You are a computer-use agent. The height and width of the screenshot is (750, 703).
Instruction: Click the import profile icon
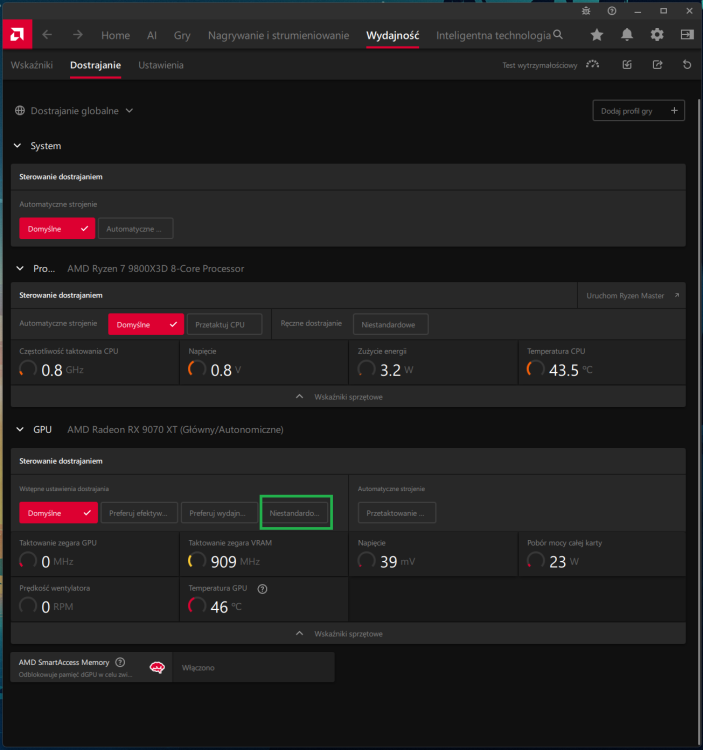627,65
